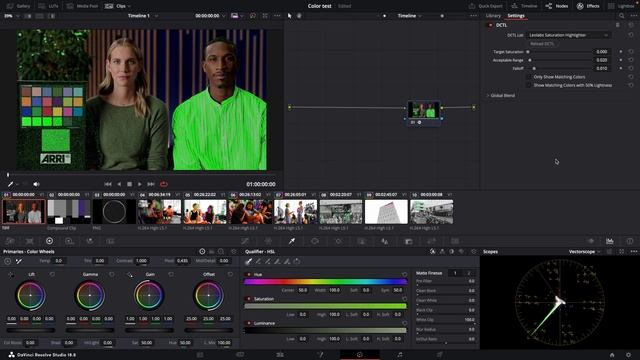Image resolution: width=640 pixels, height=360 pixels.
Task: Click the Quick Export button
Action: [485, 6]
